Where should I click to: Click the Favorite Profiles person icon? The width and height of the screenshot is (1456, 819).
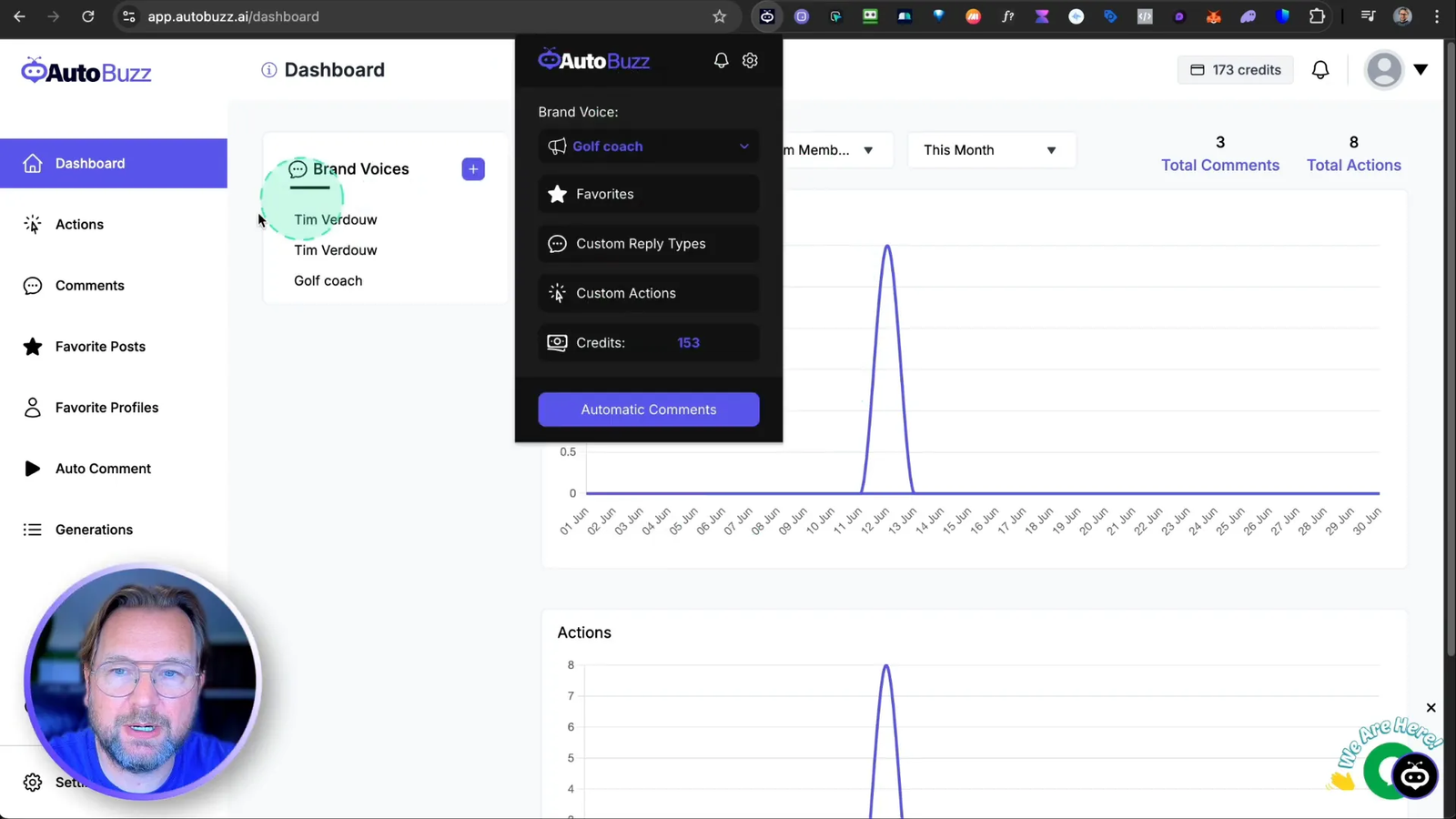coord(33,408)
